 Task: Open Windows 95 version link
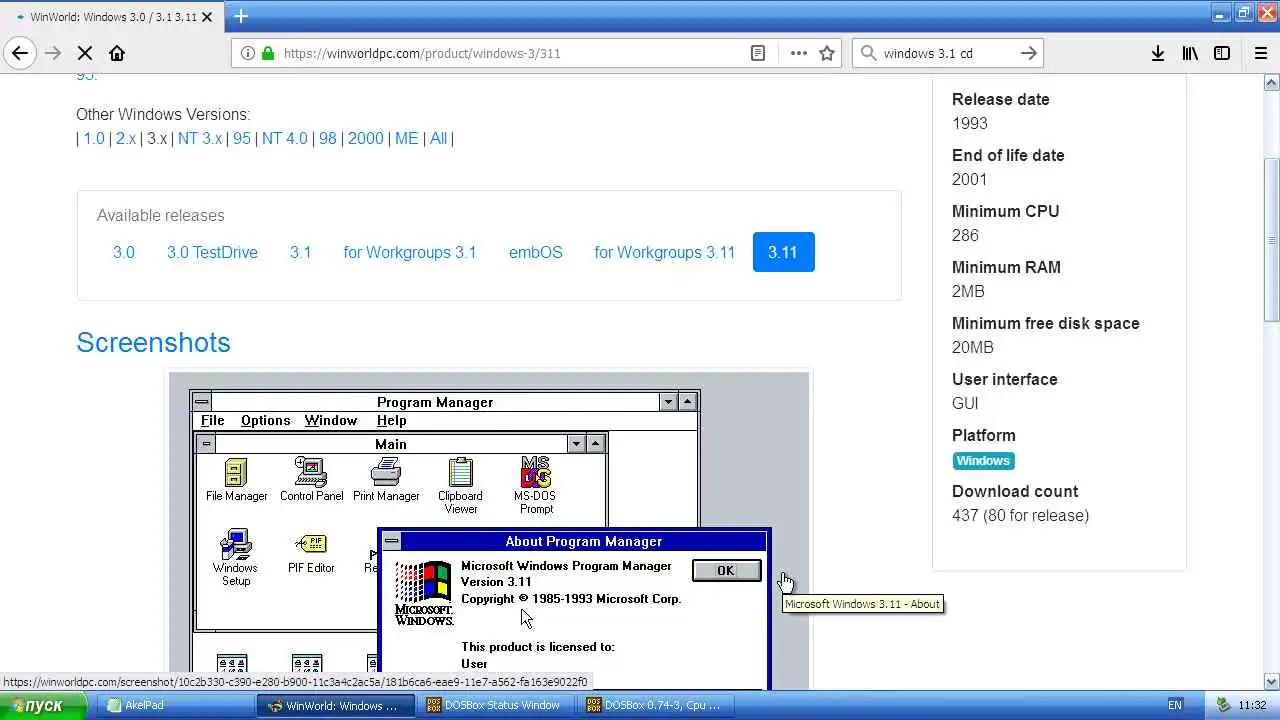(242, 138)
